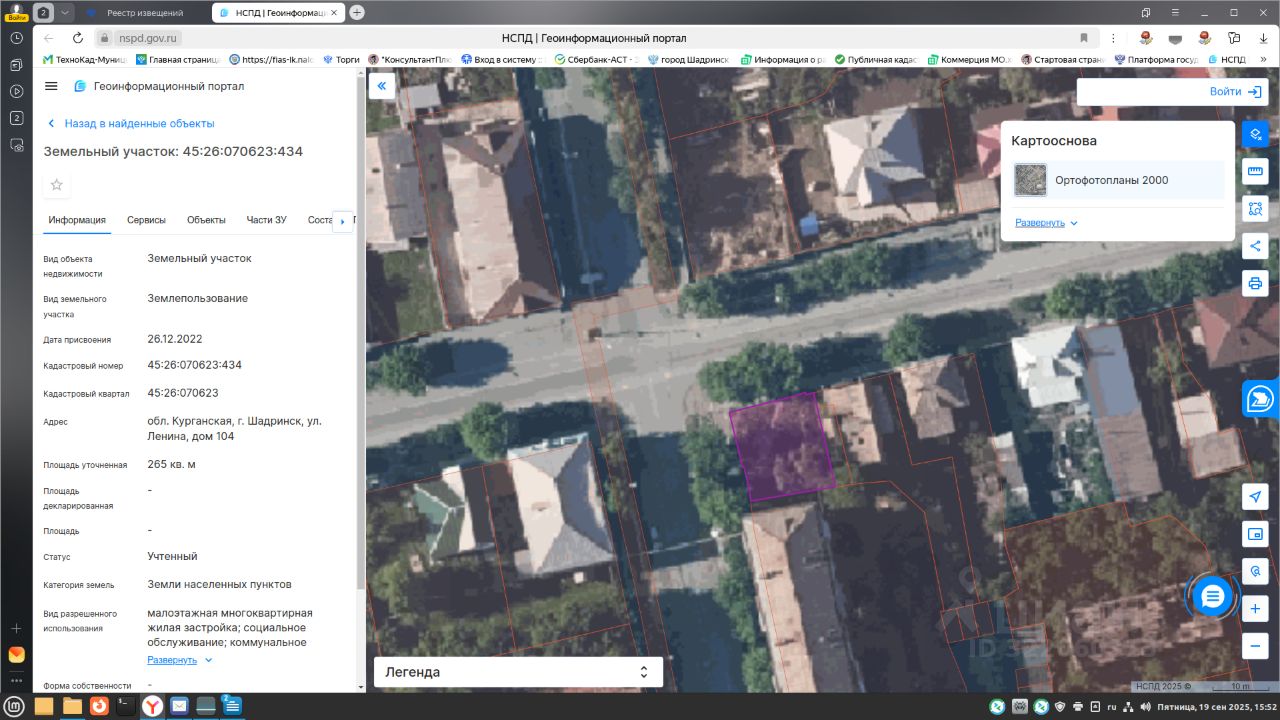Click the status value Учтенный
Viewport: 1280px width, 720px height.
pyautogui.click(x=173, y=556)
